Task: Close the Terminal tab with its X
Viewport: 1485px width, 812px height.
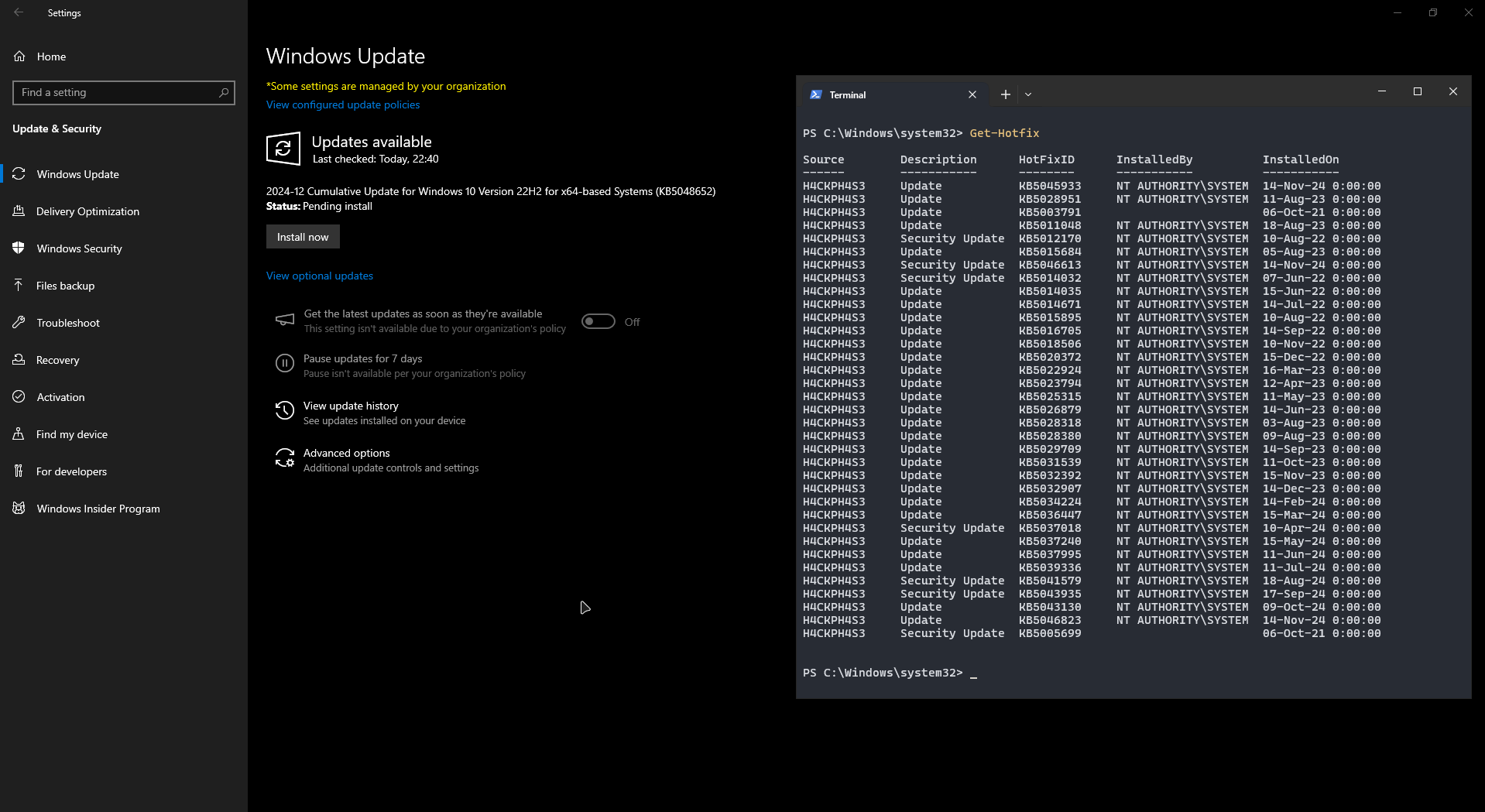Action: [972, 94]
